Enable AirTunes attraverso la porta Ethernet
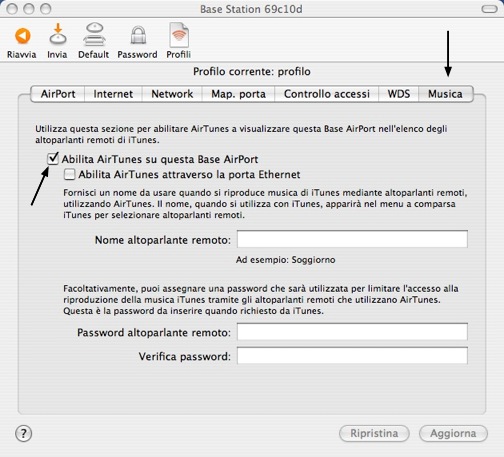This screenshot has height=457, width=504. tap(69, 174)
